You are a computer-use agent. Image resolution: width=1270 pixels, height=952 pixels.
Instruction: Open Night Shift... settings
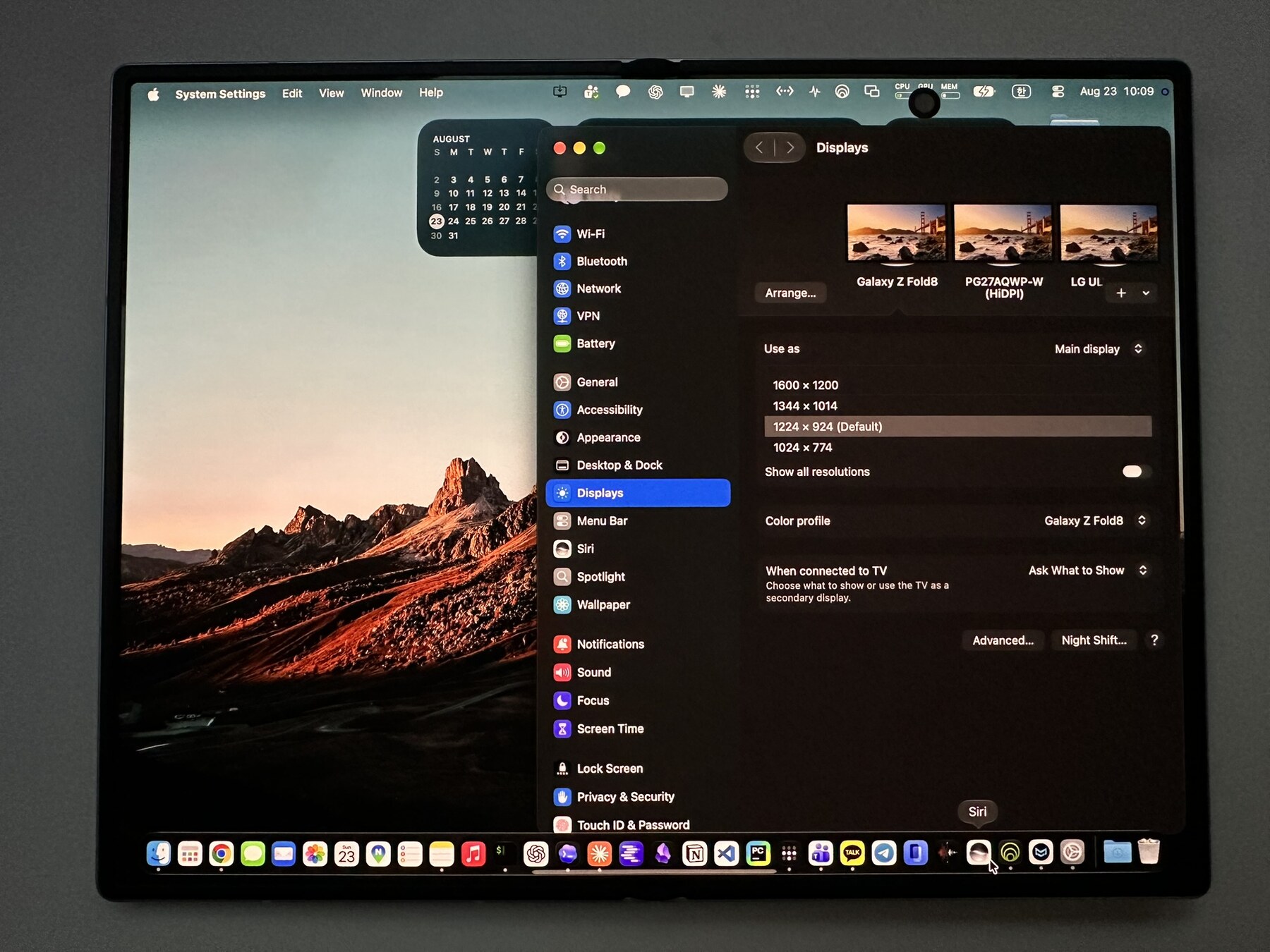coord(1094,640)
